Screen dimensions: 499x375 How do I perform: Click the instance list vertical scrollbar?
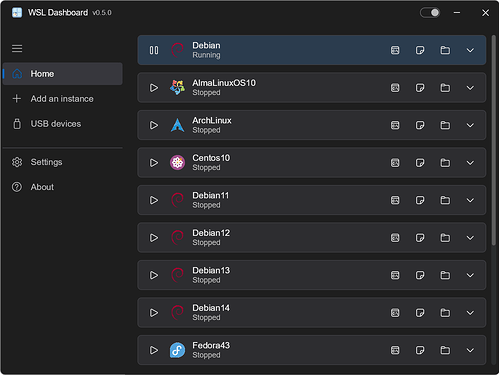[x=493, y=140]
